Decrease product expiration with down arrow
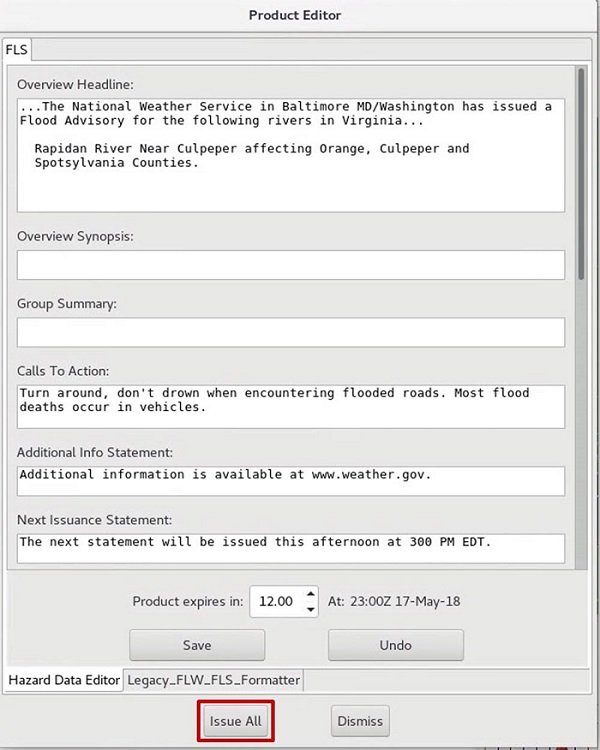The height and width of the screenshot is (750, 600). pyautogui.click(x=311, y=609)
